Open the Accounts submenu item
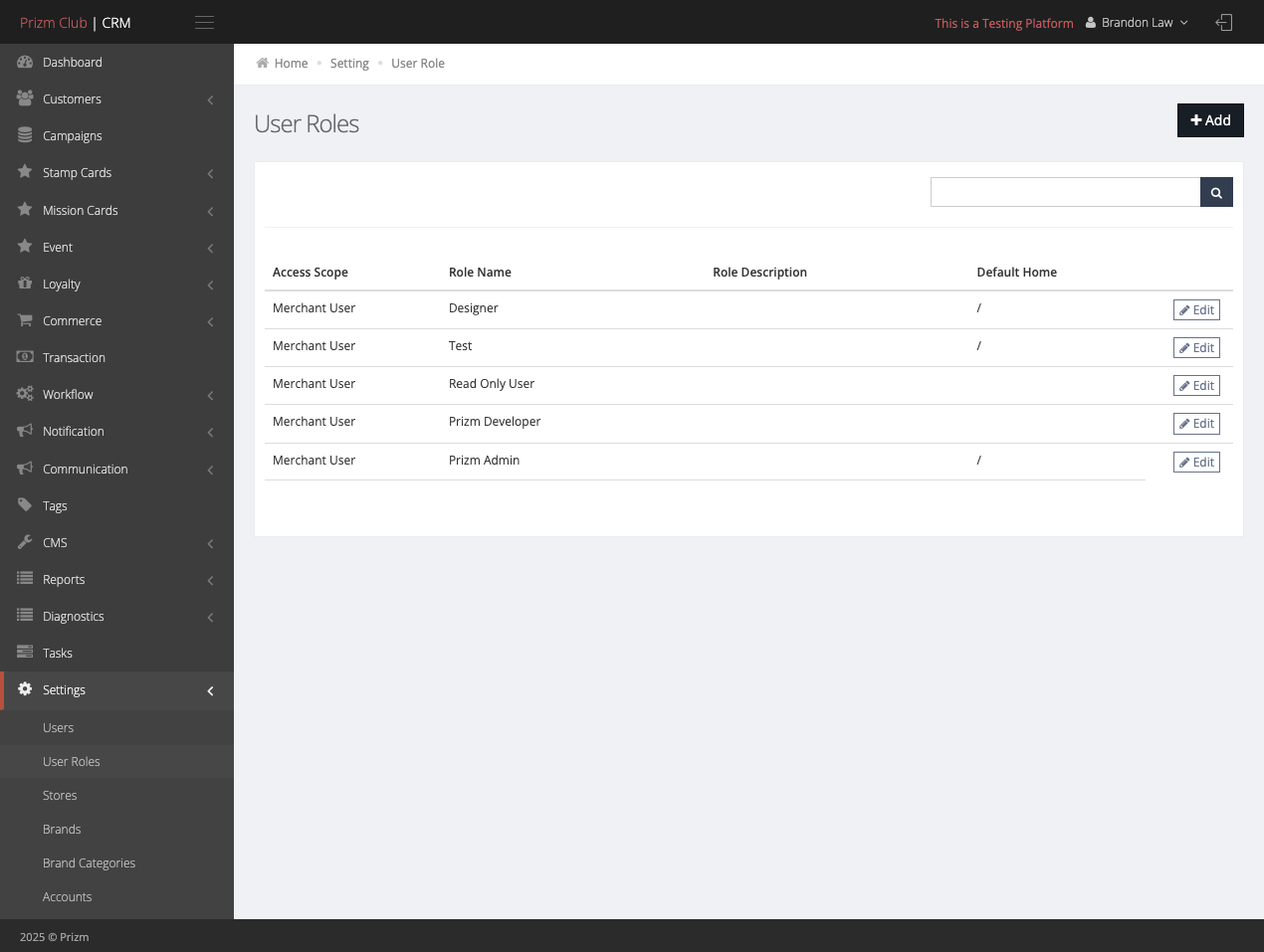 point(116,896)
